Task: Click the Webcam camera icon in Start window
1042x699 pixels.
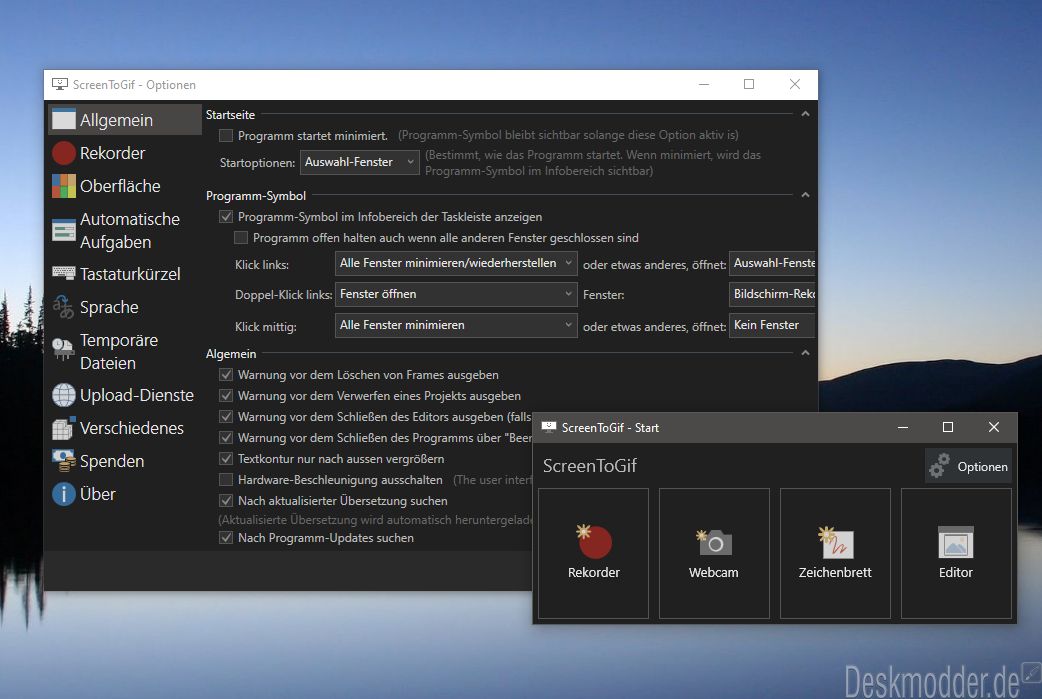Action: point(714,542)
